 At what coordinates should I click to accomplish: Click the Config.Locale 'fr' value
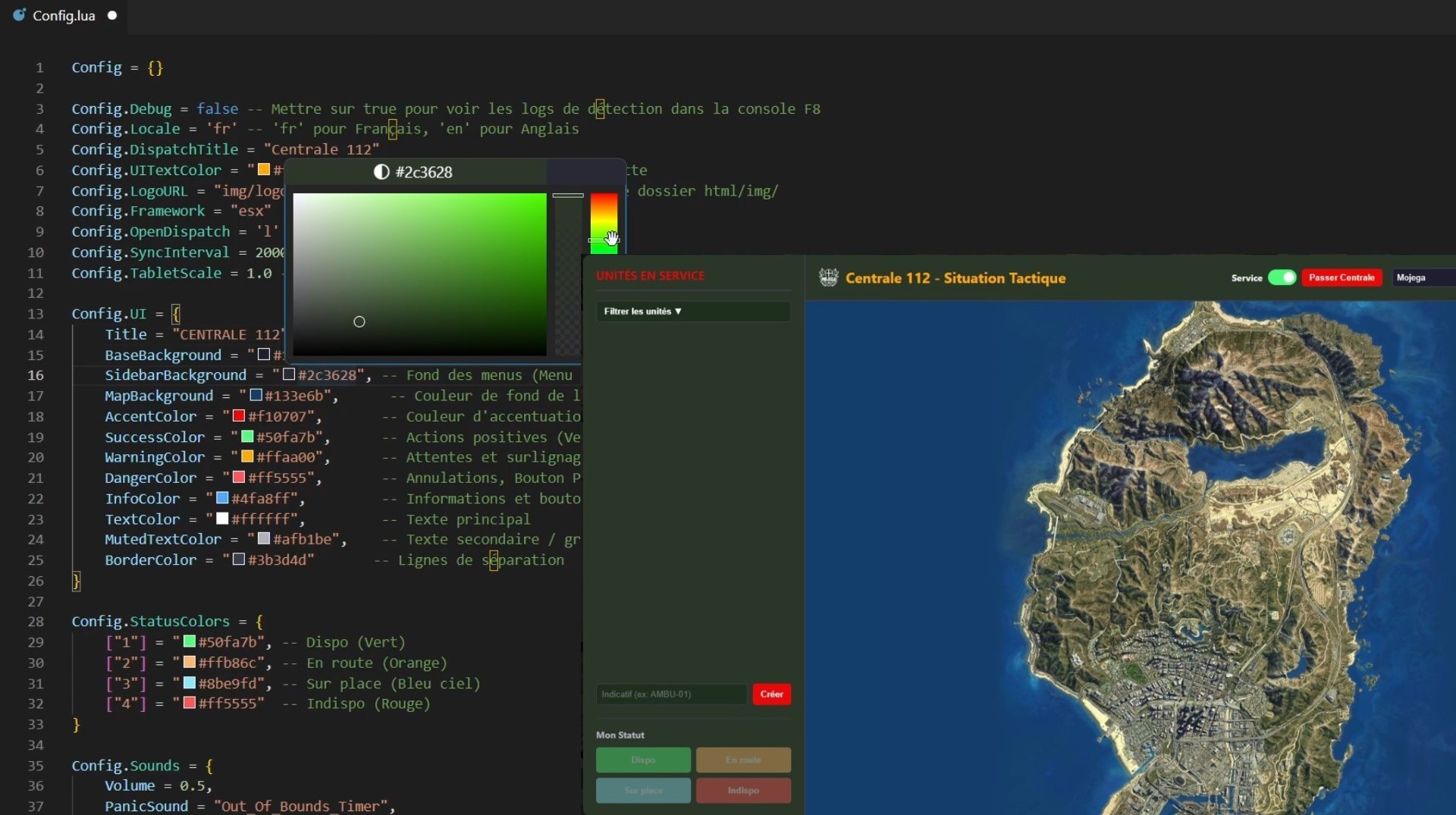pos(222,129)
